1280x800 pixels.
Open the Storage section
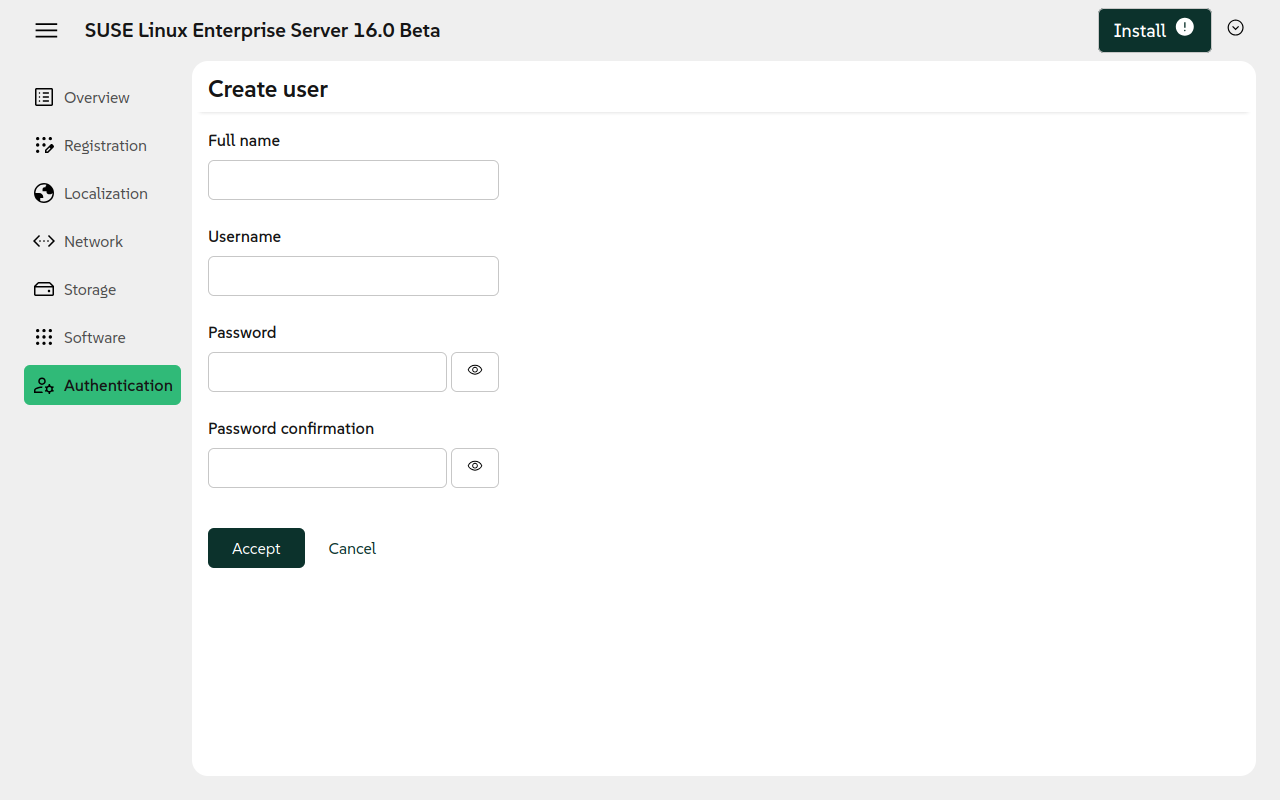coord(90,289)
